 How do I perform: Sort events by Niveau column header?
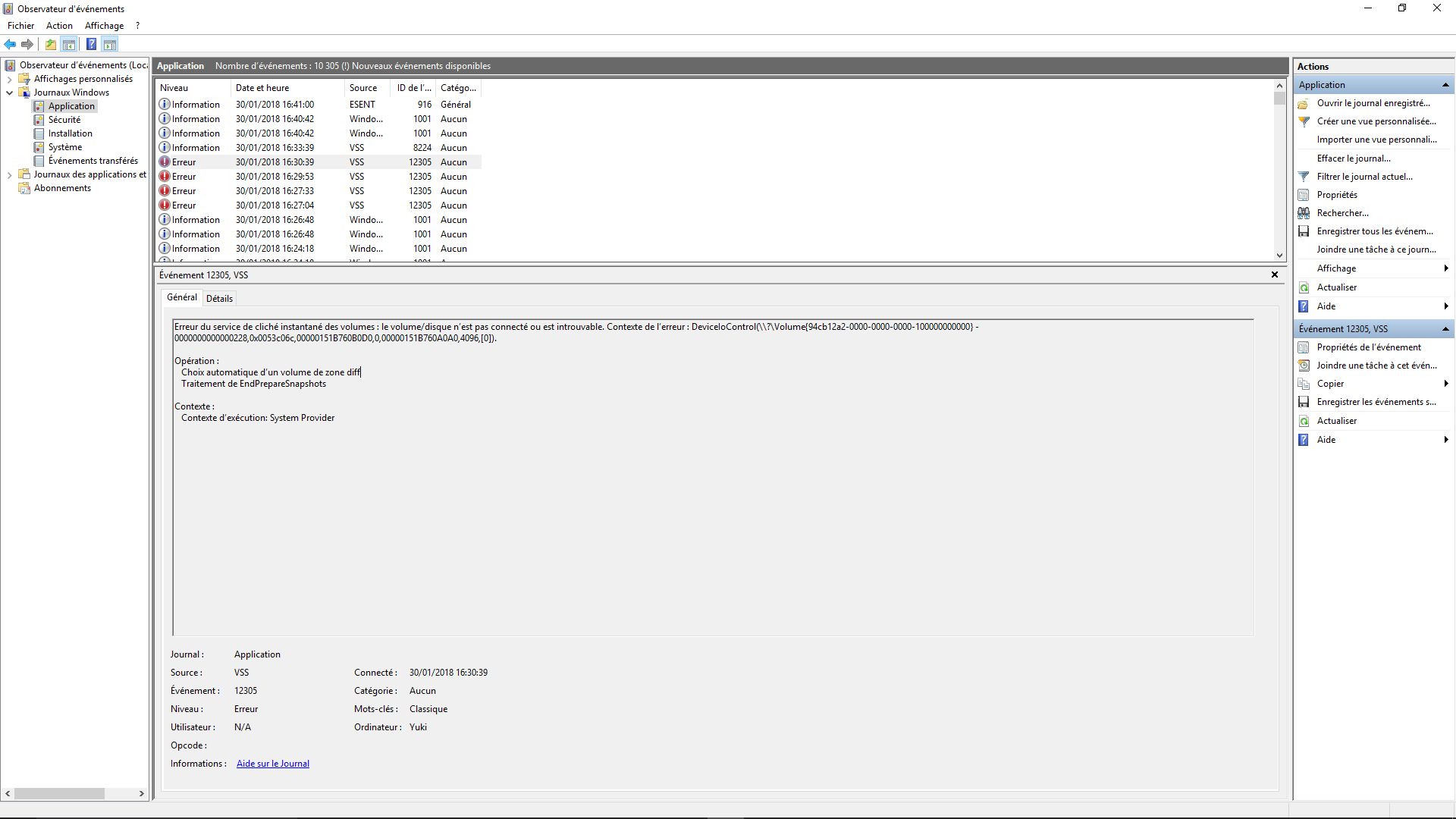[193, 88]
